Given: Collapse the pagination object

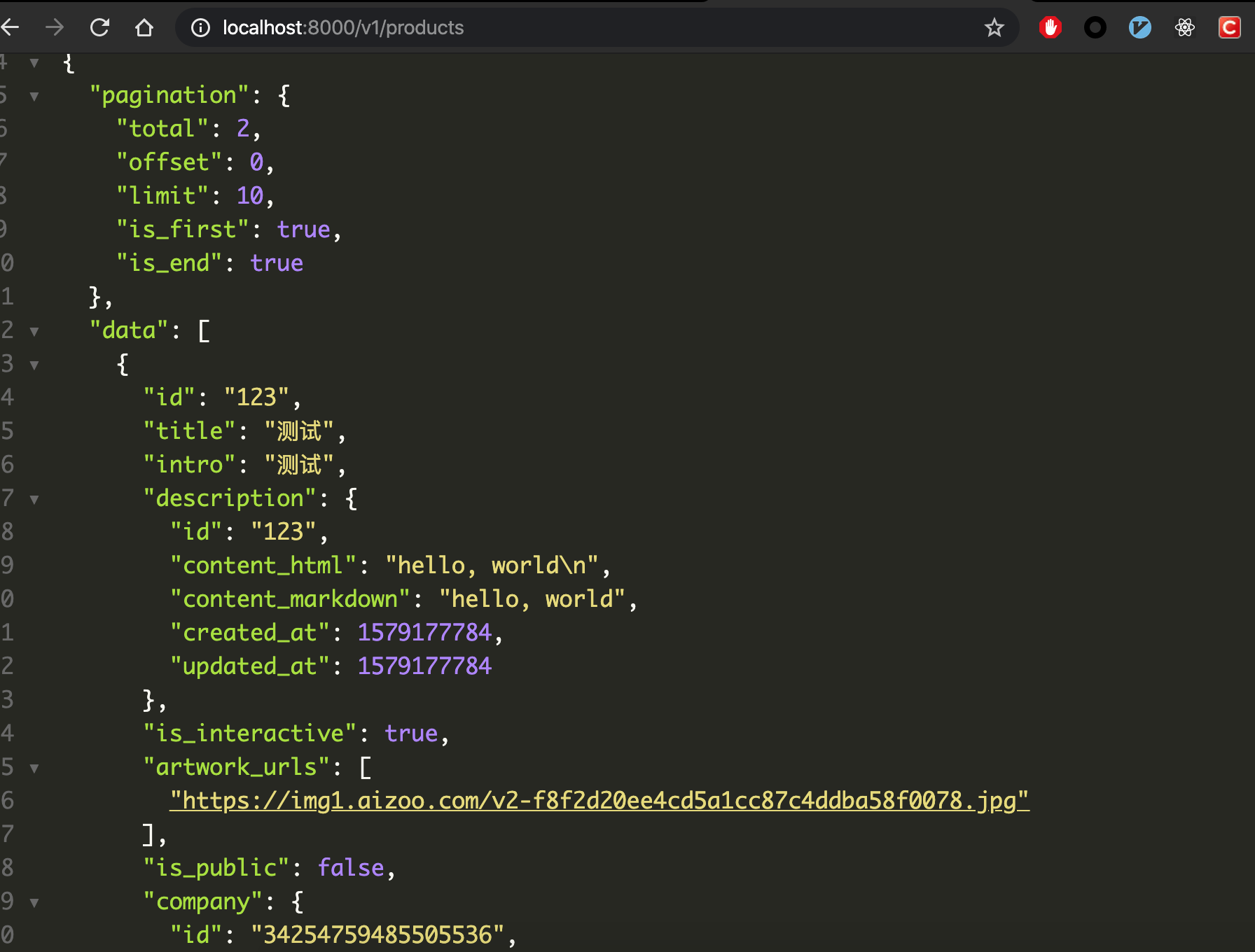Looking at the screenshot, I should (34, 97).
